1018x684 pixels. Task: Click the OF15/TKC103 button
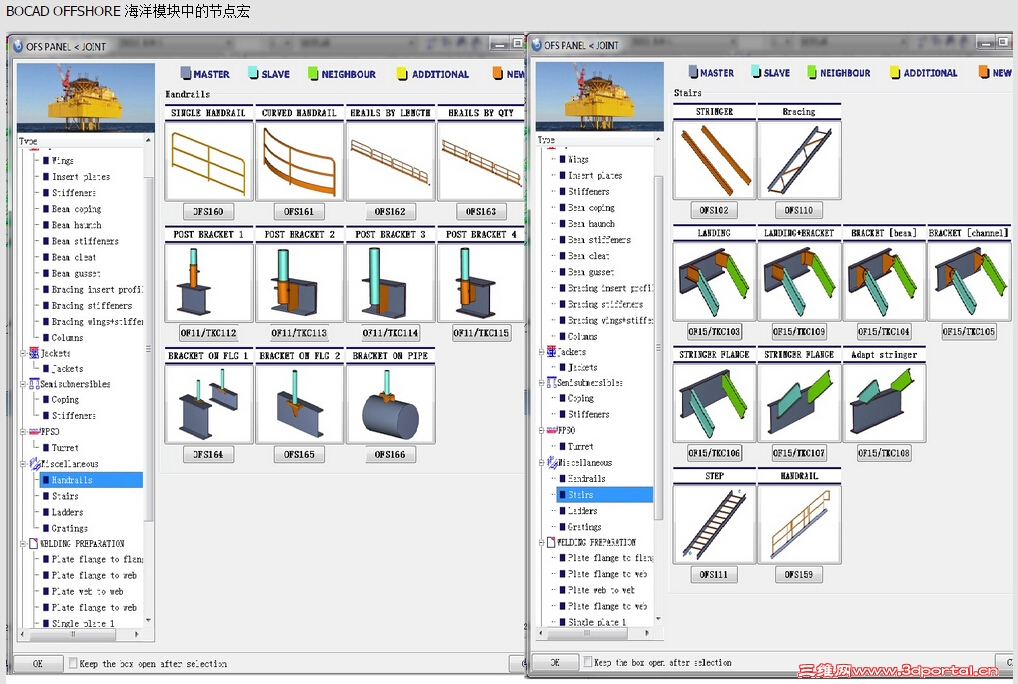coord(714,332)
